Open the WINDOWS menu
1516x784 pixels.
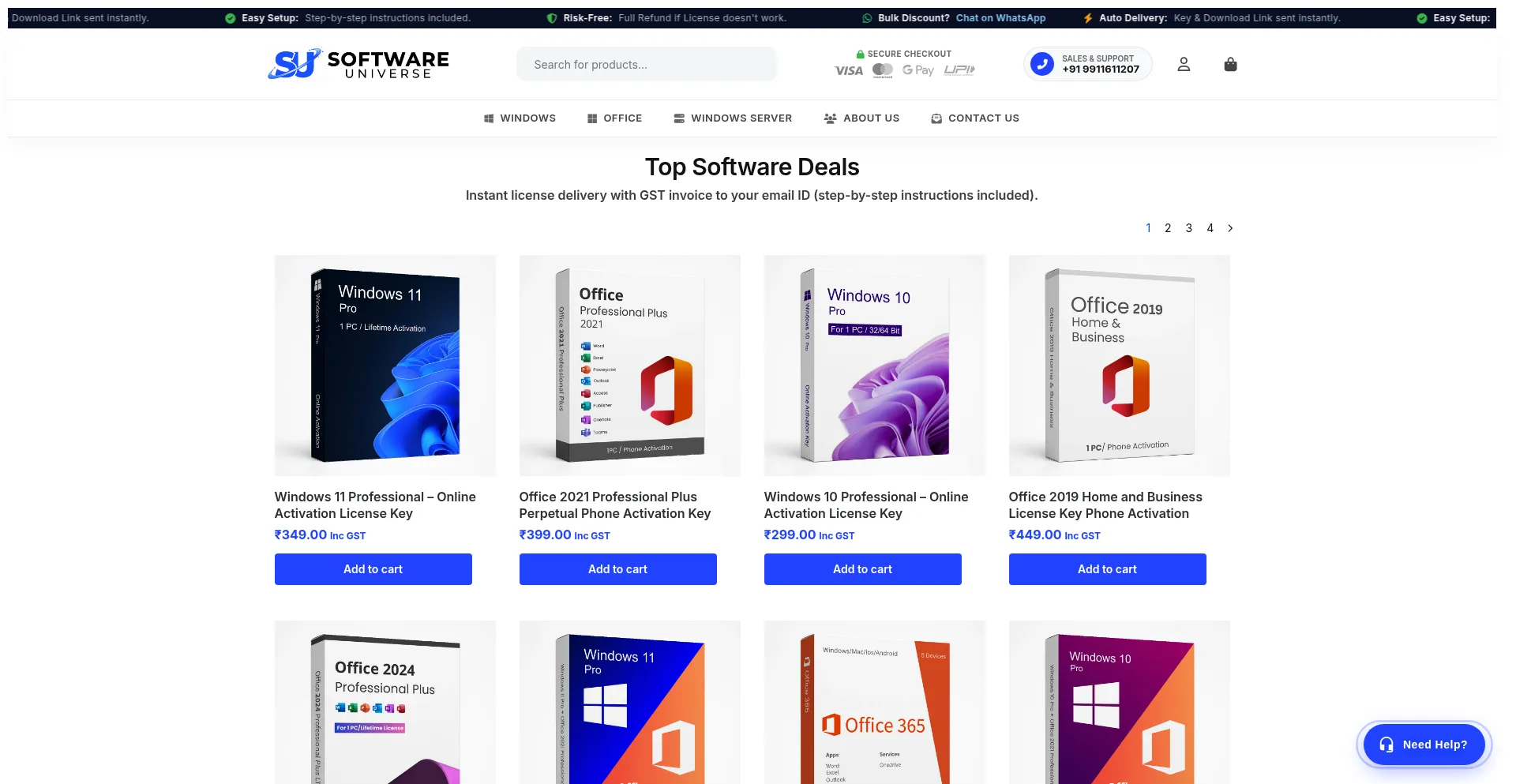click(520, 118)
